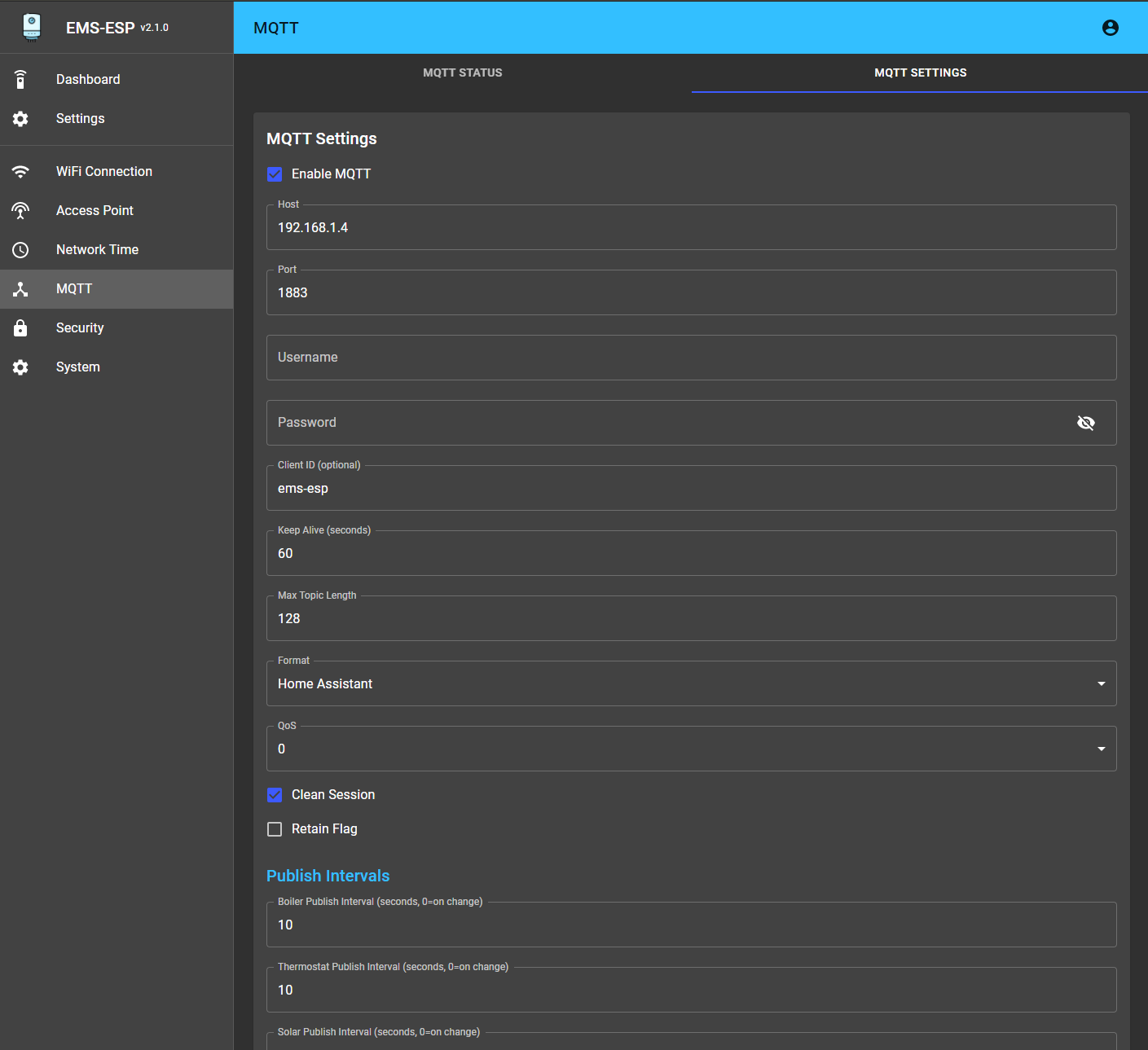
Task: Click the Network Time clock icon
Action: pyautogui.click(x=21, y=250)
